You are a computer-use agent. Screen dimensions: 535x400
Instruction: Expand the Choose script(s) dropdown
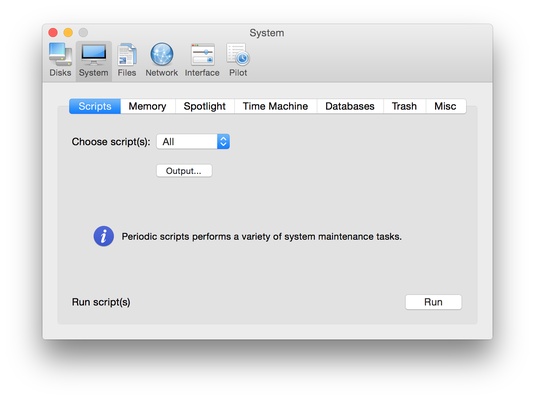pos(193,141)
